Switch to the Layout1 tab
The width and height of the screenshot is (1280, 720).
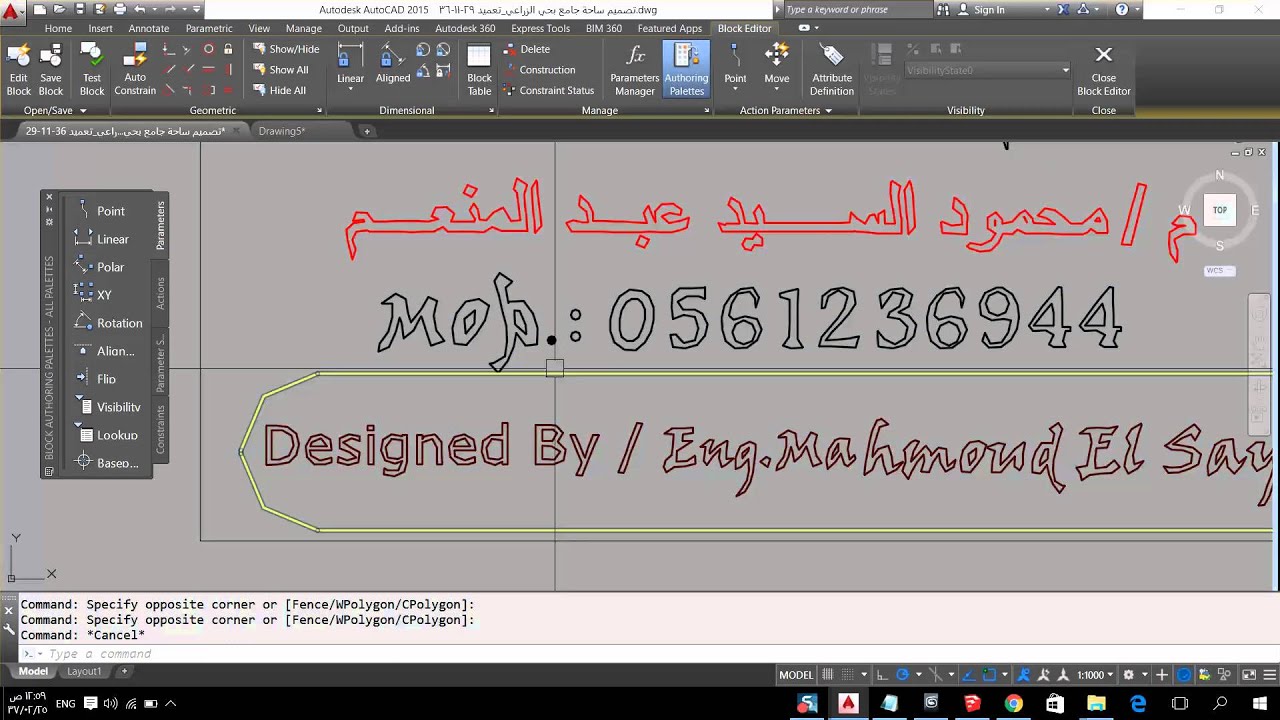pos(84,672)
